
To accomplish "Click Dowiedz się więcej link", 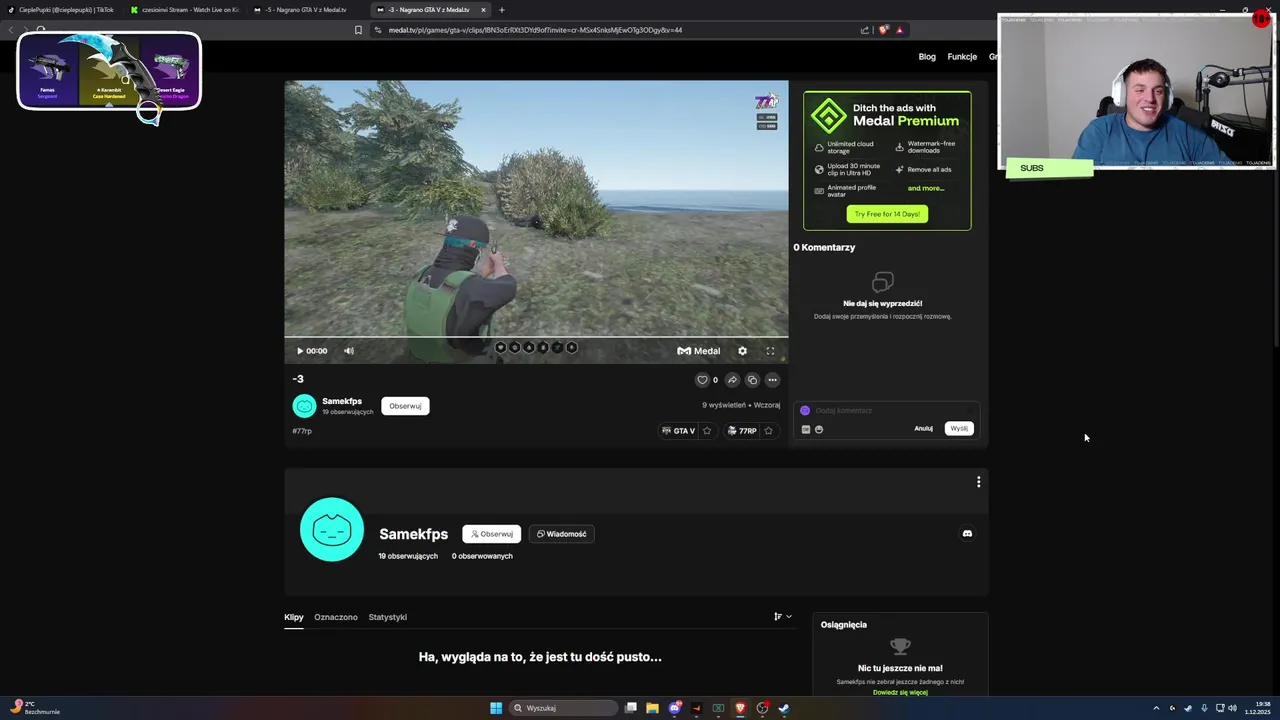I will (900, 692).
